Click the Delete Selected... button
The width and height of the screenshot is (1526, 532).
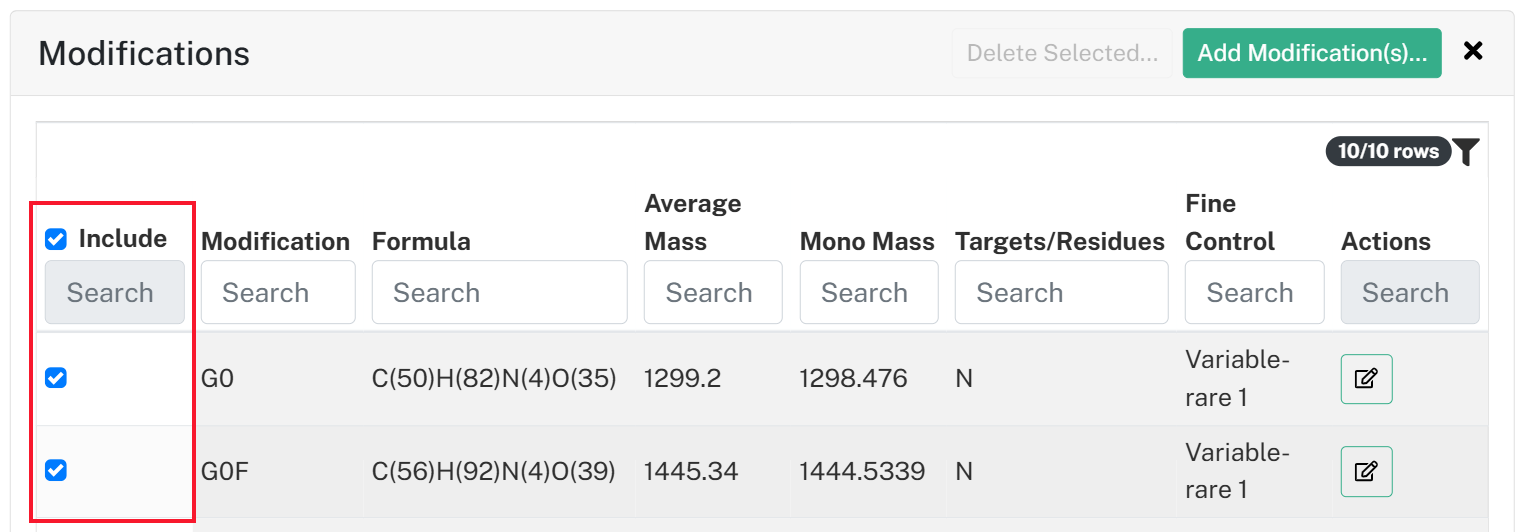pos(1062,53)
